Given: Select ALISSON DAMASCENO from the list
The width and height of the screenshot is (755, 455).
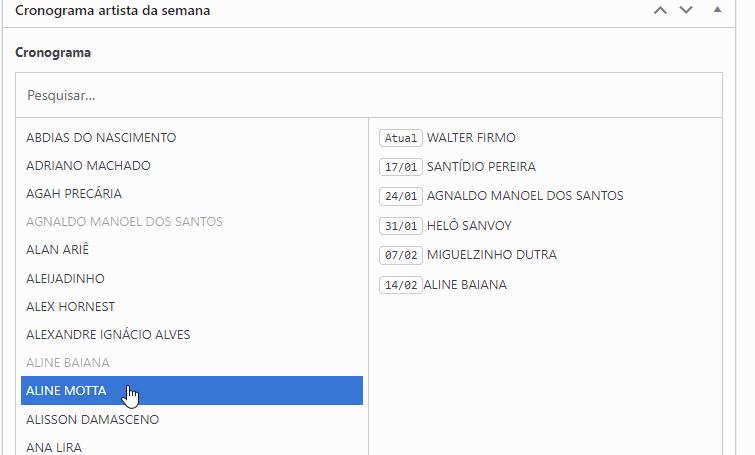Looking at the screenshot, I should [92, 419].
